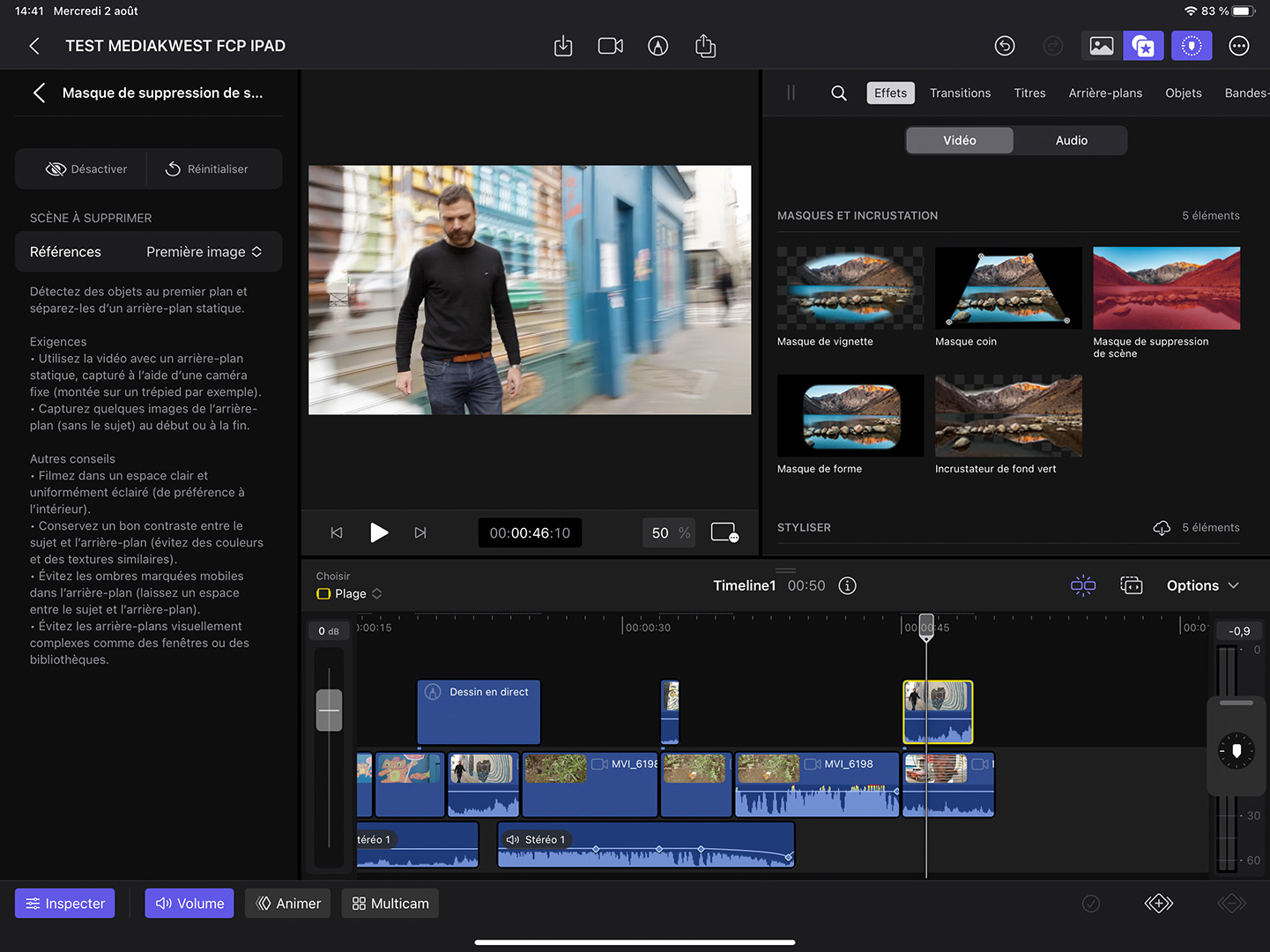Open the Références Première image dropdown
Screen dimensions: 1270x952
click(x=204, y=252)
